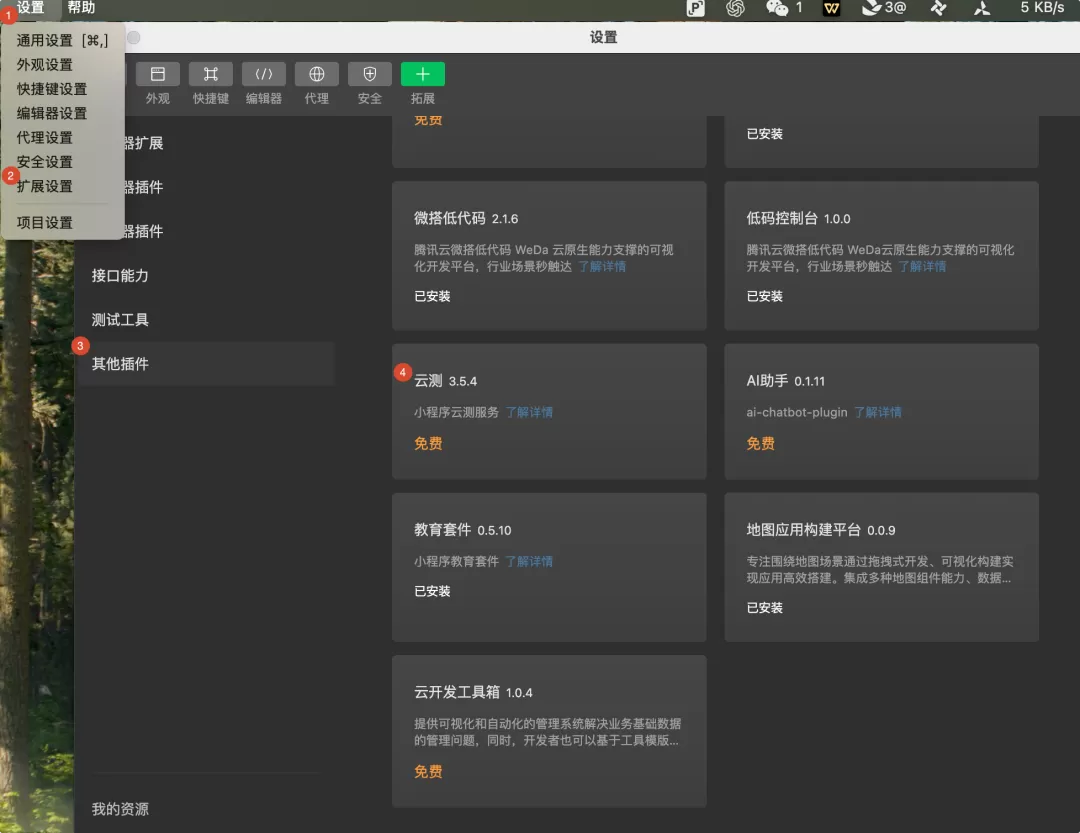Click the 低码控制台 1.0.0 title
This screenshot has height=833, width=1080.
[x=798, y=218]
